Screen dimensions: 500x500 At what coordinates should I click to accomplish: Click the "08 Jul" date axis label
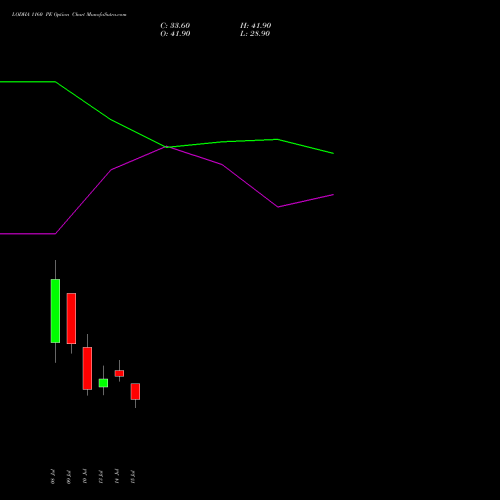click(x=53, y=476)
